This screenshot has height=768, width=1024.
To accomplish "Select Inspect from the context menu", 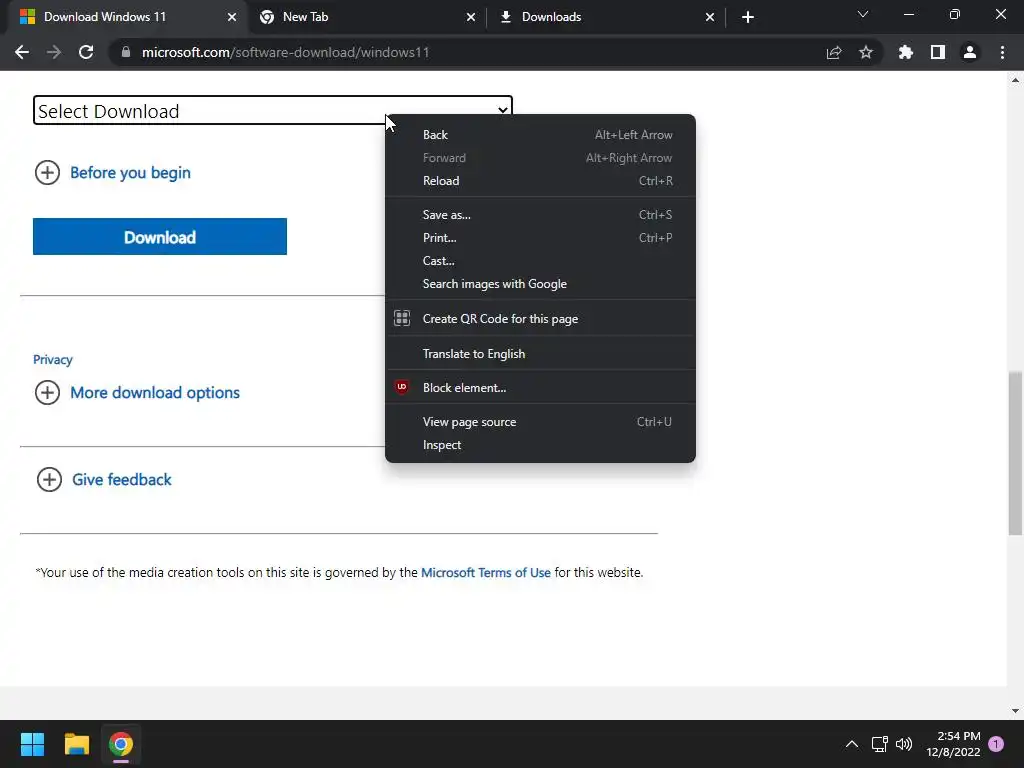I will click(x=540, y=445).
